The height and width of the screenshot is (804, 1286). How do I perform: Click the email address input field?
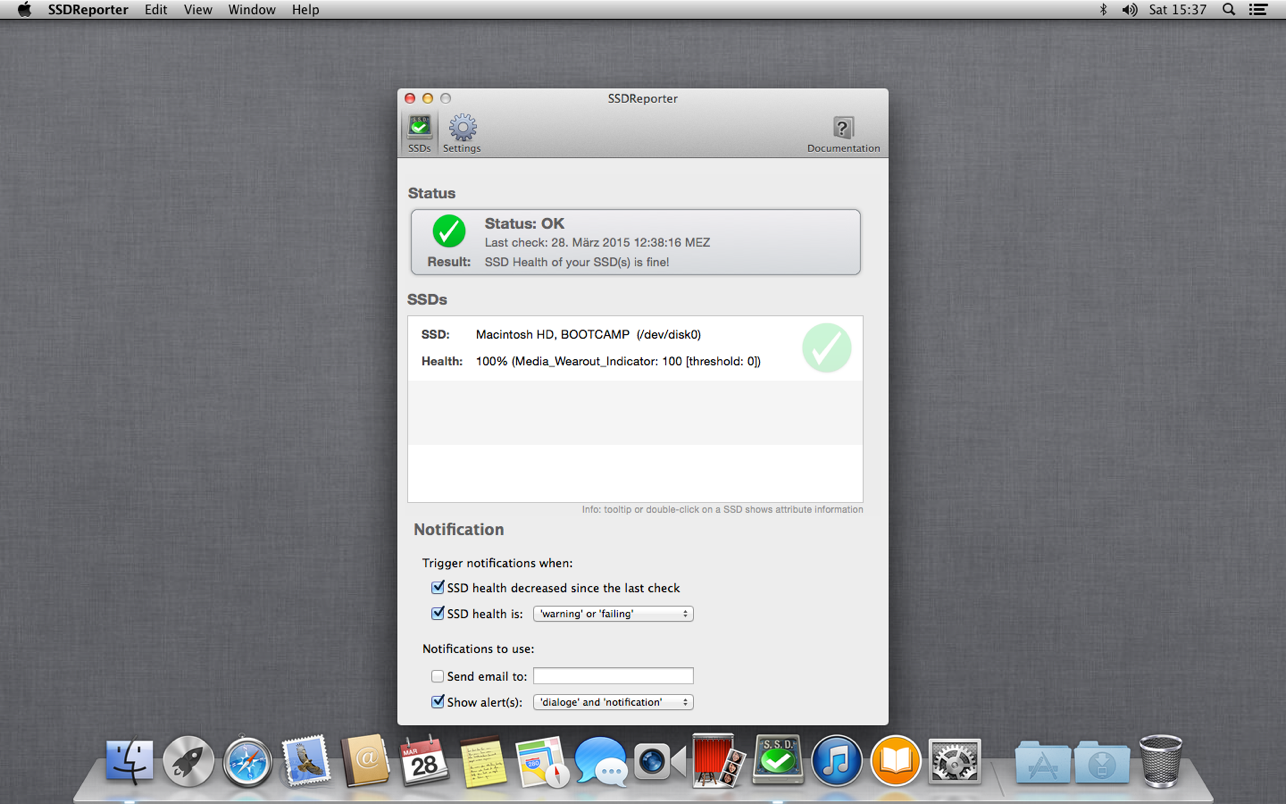(x=613, y=676)
